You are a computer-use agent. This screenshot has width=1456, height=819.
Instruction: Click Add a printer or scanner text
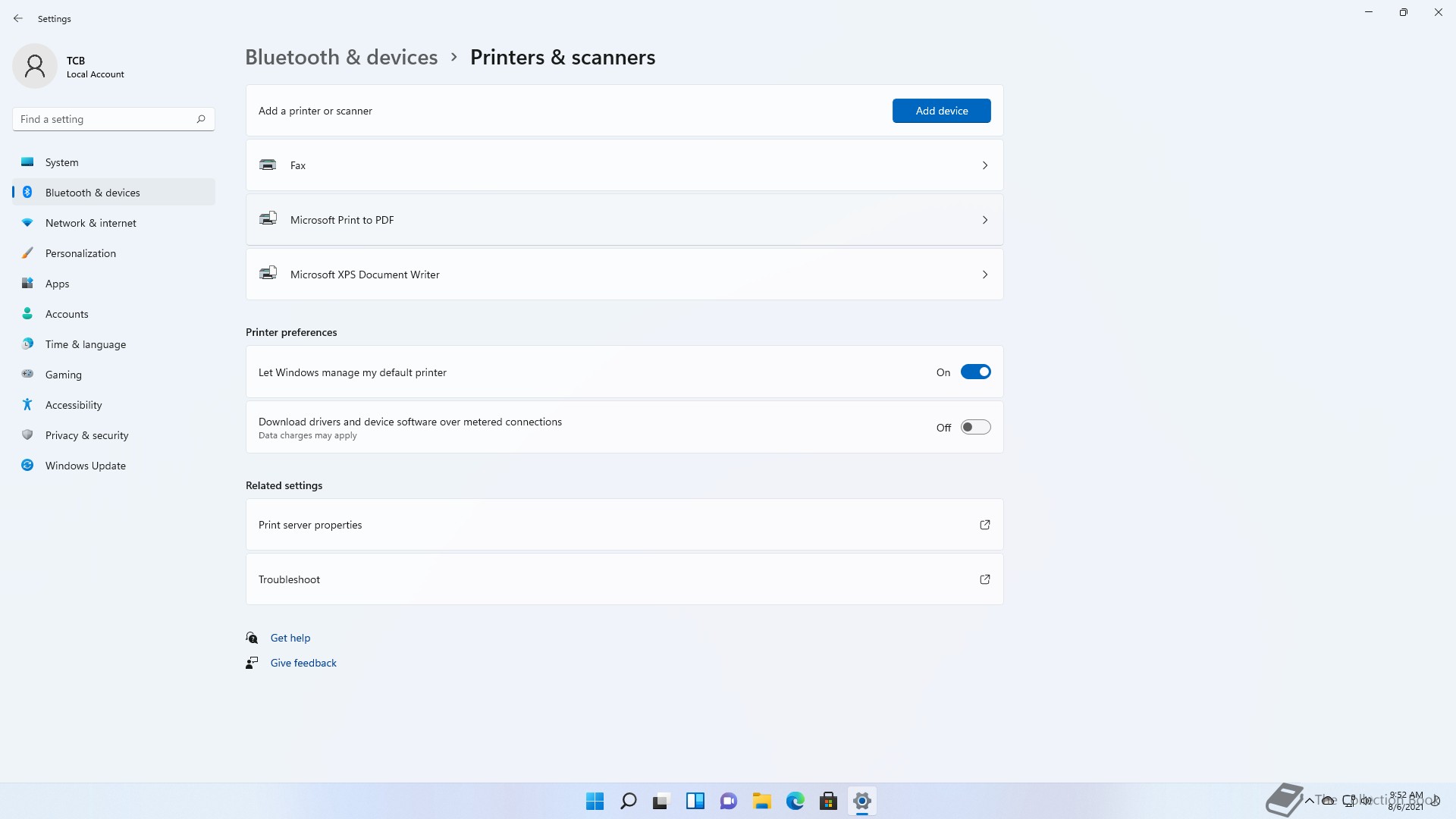point(315,111)
